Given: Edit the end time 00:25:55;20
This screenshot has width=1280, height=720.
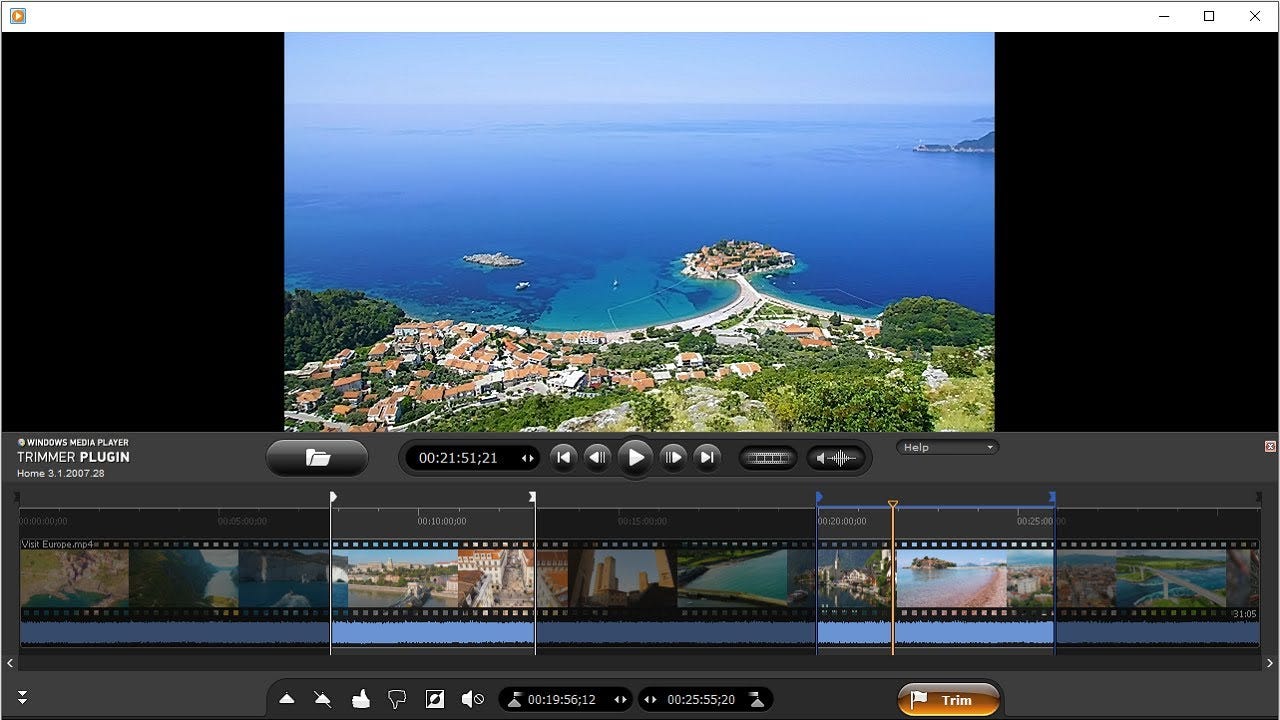Looking at the screenshot, I should coord(701,699).
